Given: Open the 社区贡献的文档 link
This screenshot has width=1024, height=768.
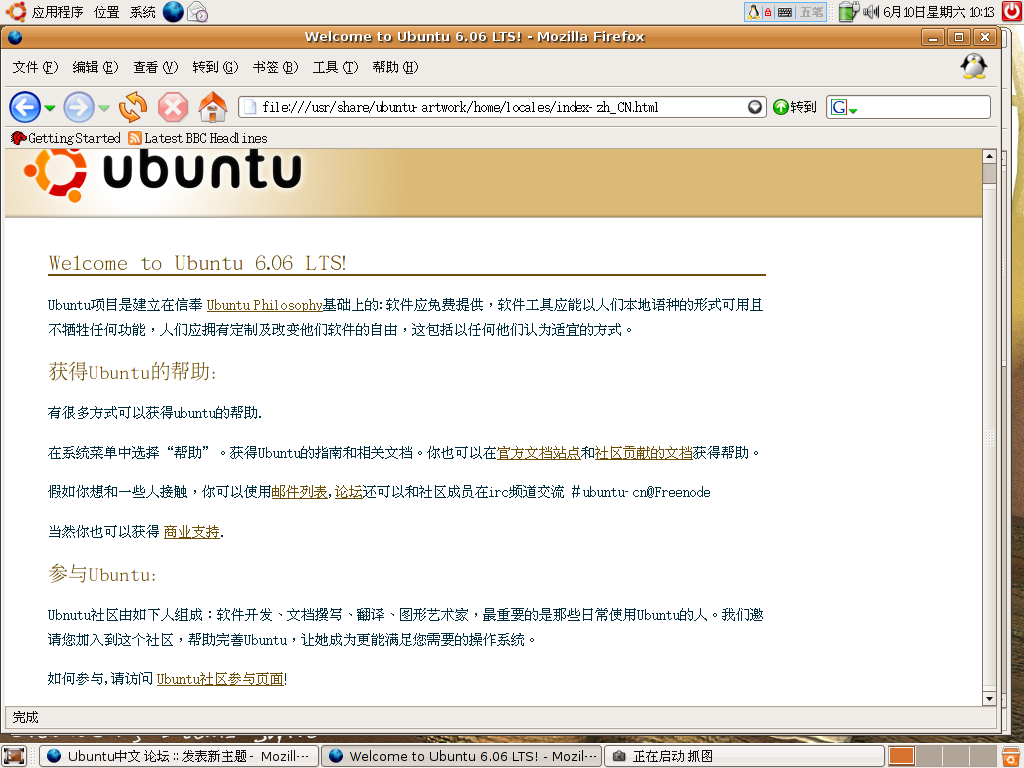Looking at the screenshot, I should coord(643,453).
